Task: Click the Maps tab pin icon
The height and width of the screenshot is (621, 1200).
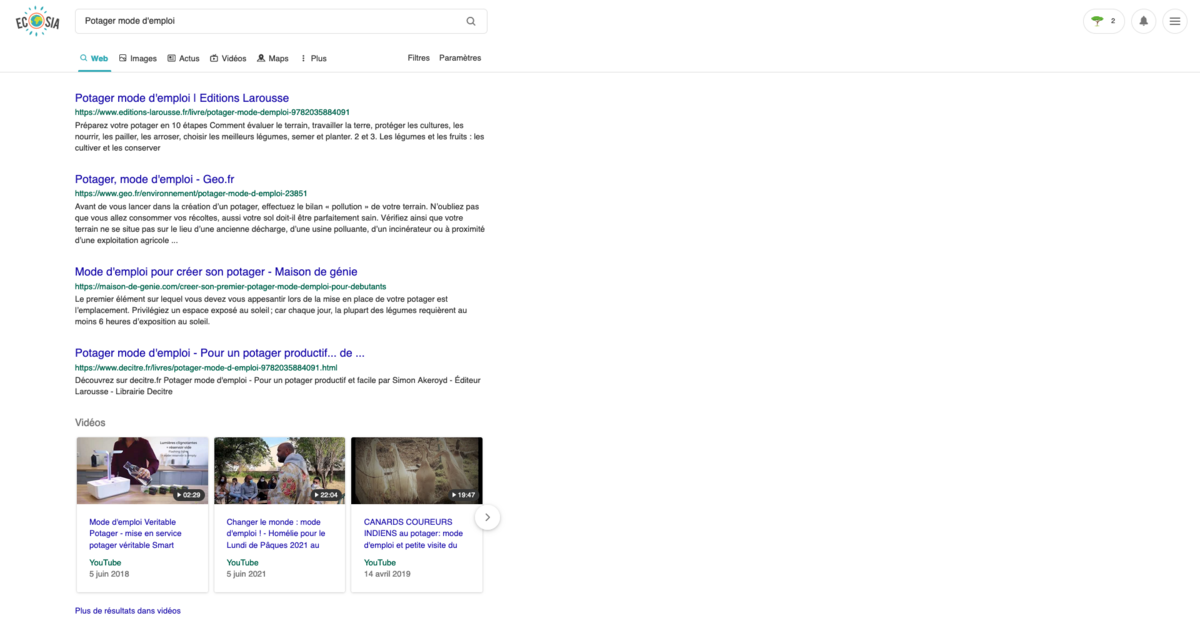Action: click(261, 58)
